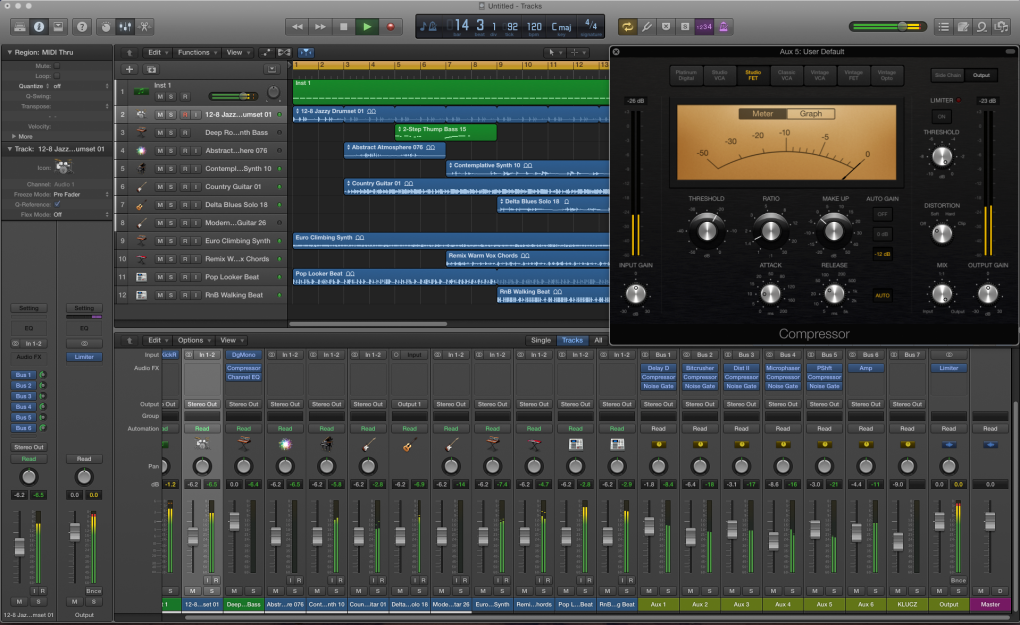Screen dimensions: 1020x625
Task: Switch compressor display to Graph tab
Action: click(811, 114)
